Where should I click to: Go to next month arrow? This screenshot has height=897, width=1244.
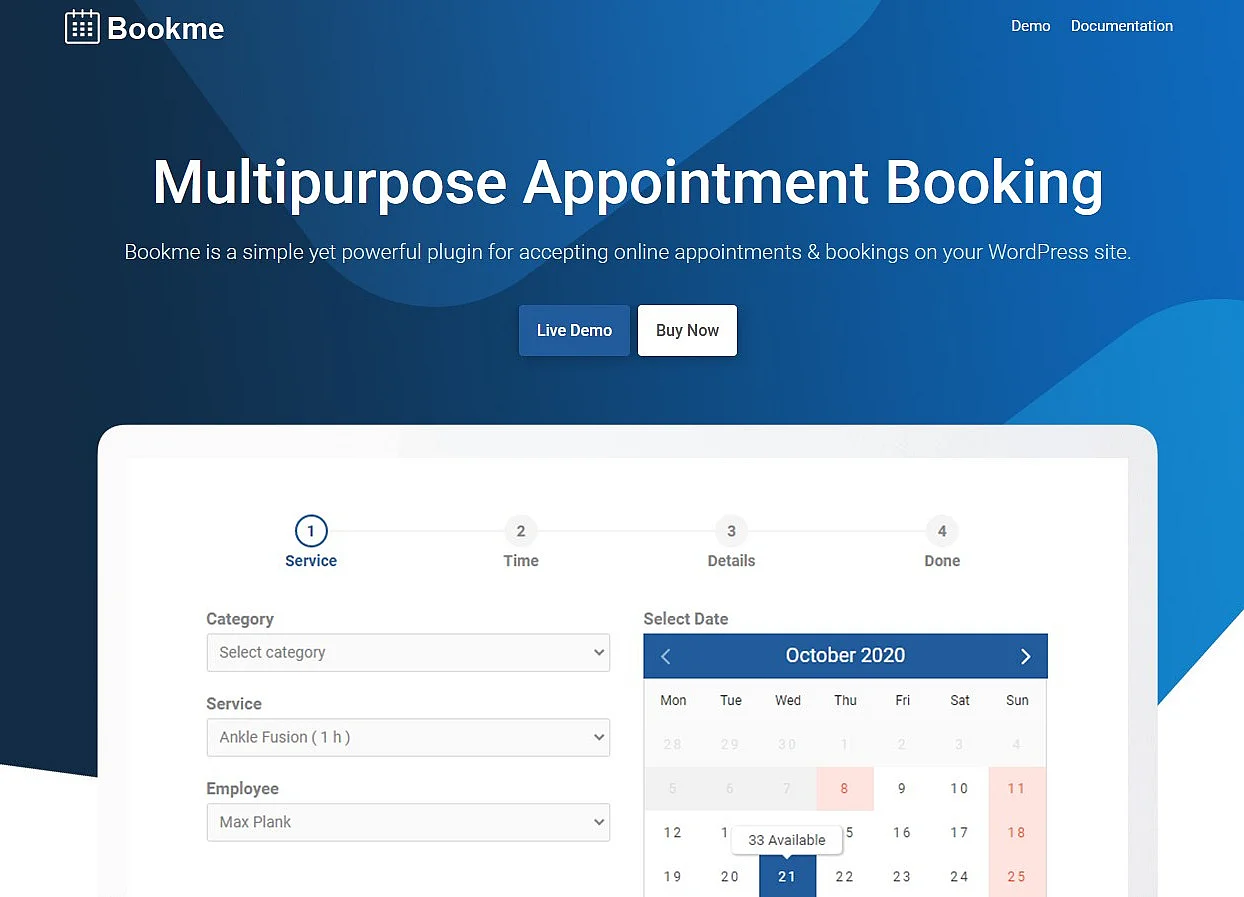pos(1025,656)
